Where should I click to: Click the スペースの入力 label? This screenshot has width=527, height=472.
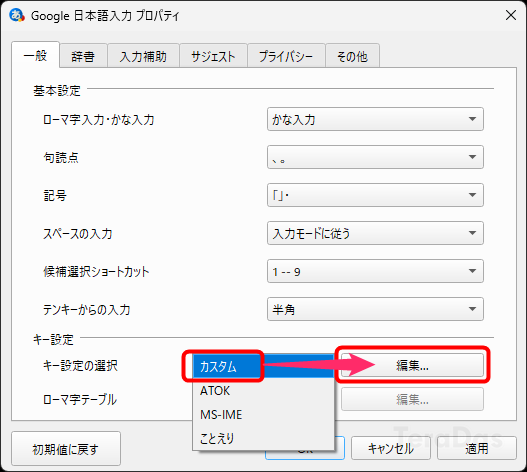78,233
